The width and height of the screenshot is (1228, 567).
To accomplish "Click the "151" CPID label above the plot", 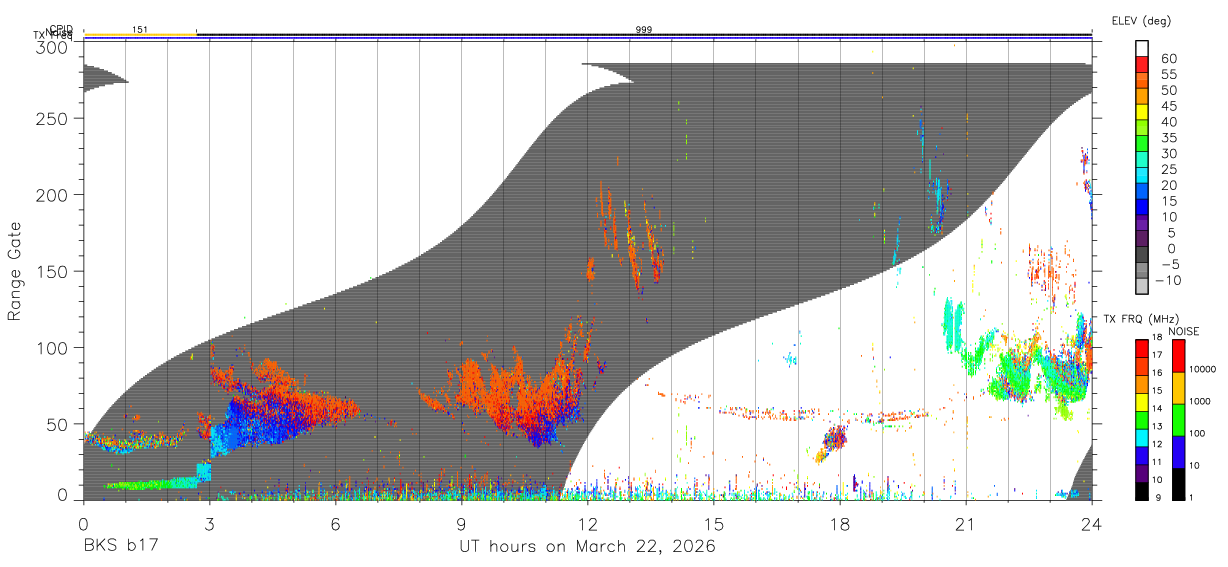I will click(x=140, y=29).
